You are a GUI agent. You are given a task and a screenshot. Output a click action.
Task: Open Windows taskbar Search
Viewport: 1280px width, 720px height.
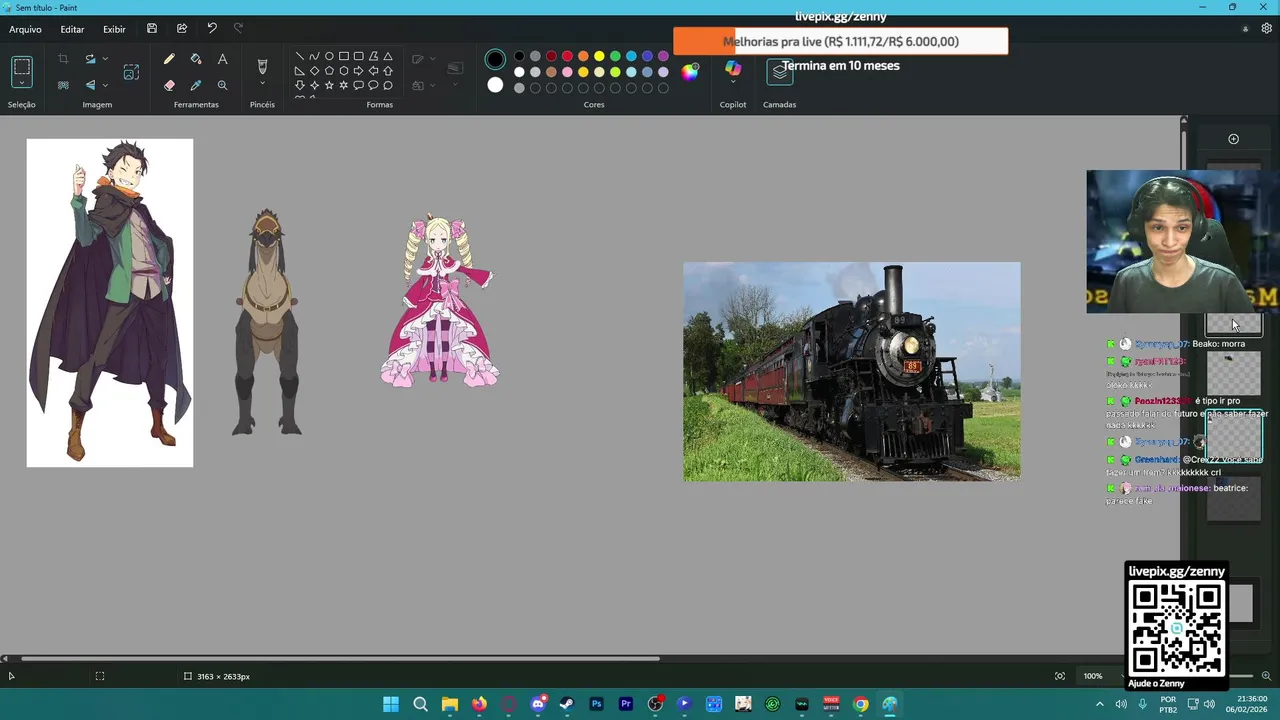(420, 704)
